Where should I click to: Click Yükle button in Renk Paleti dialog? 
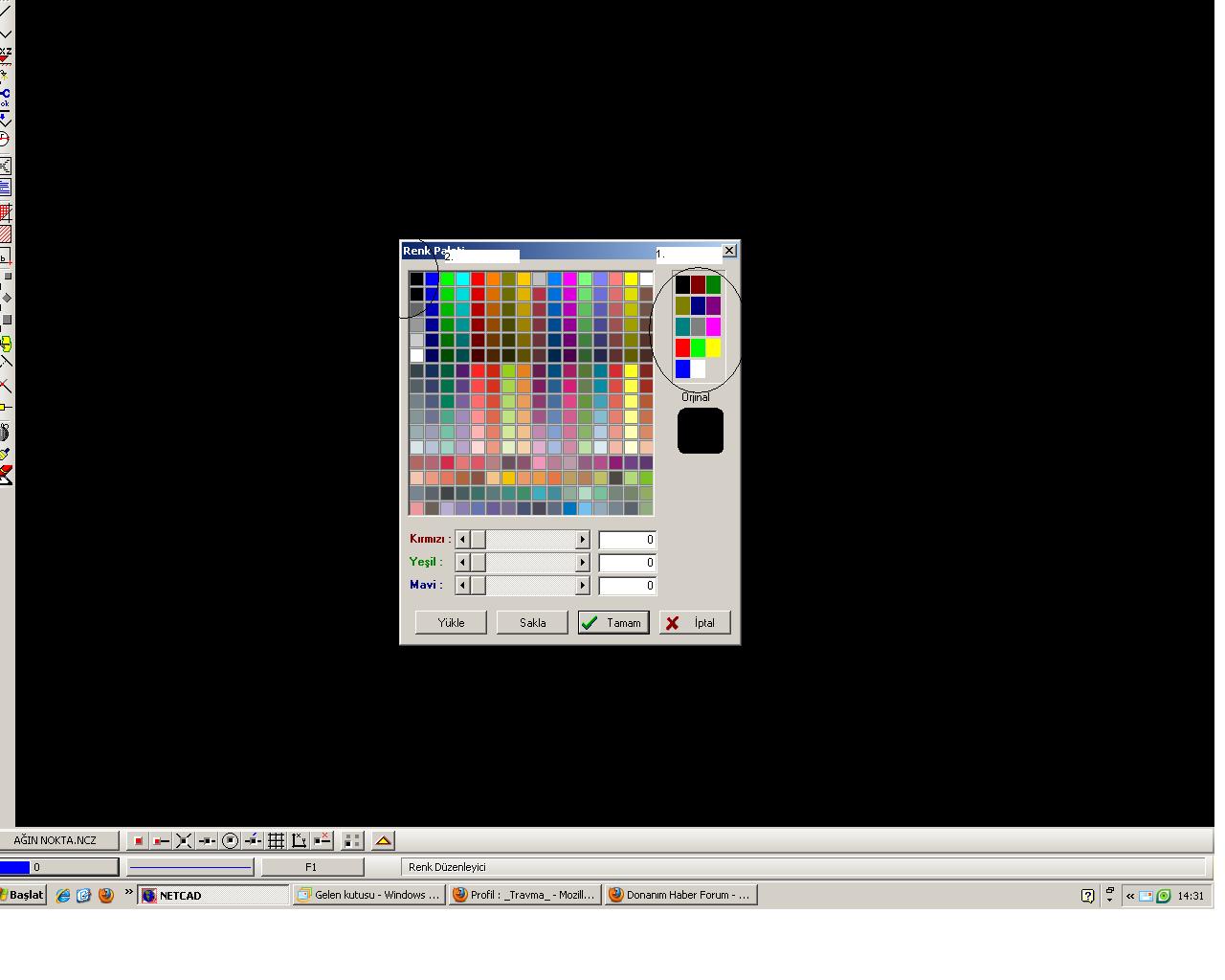point(451,622)
